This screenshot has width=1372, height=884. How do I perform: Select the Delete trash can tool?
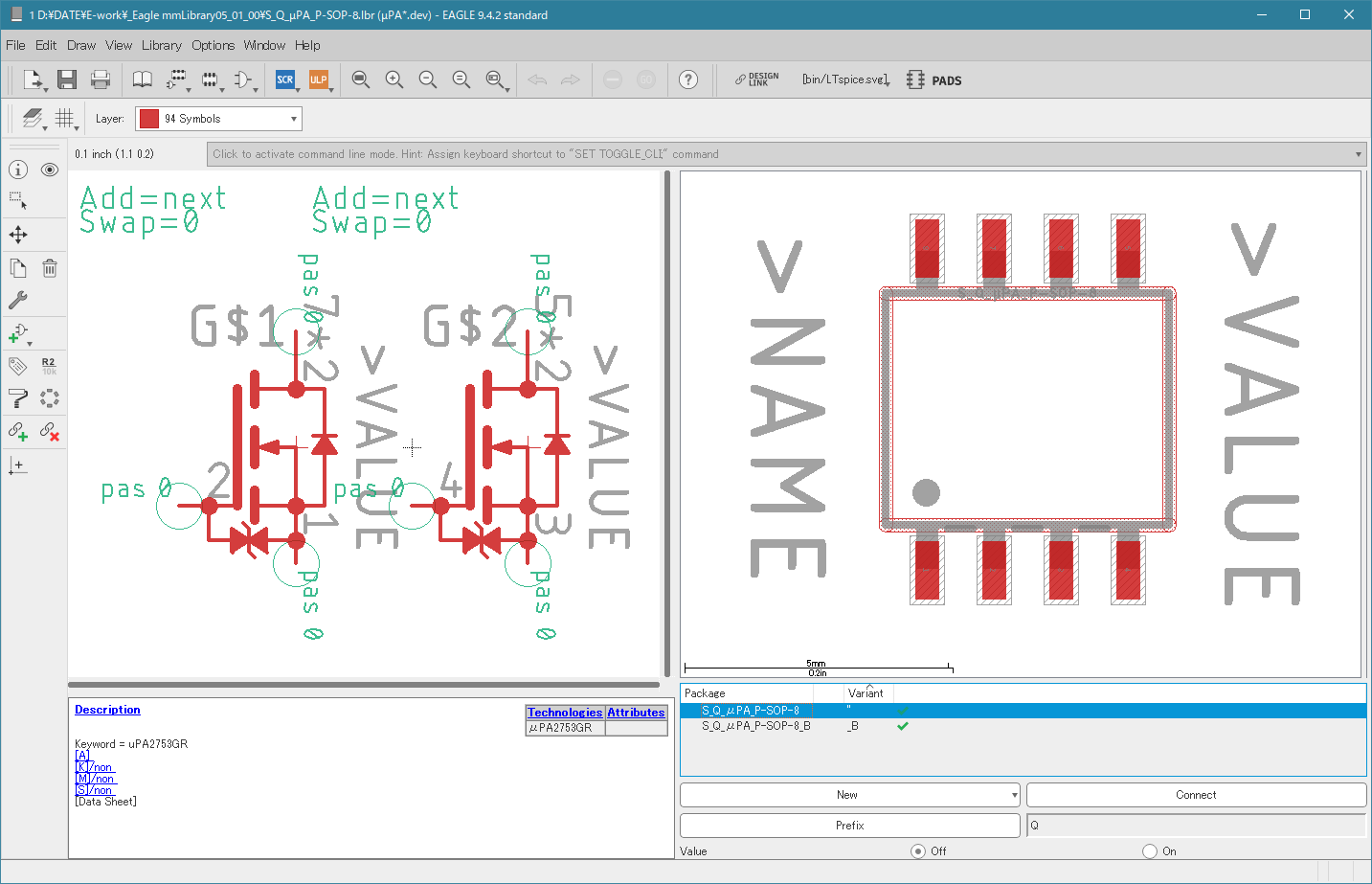coord(50,268)
